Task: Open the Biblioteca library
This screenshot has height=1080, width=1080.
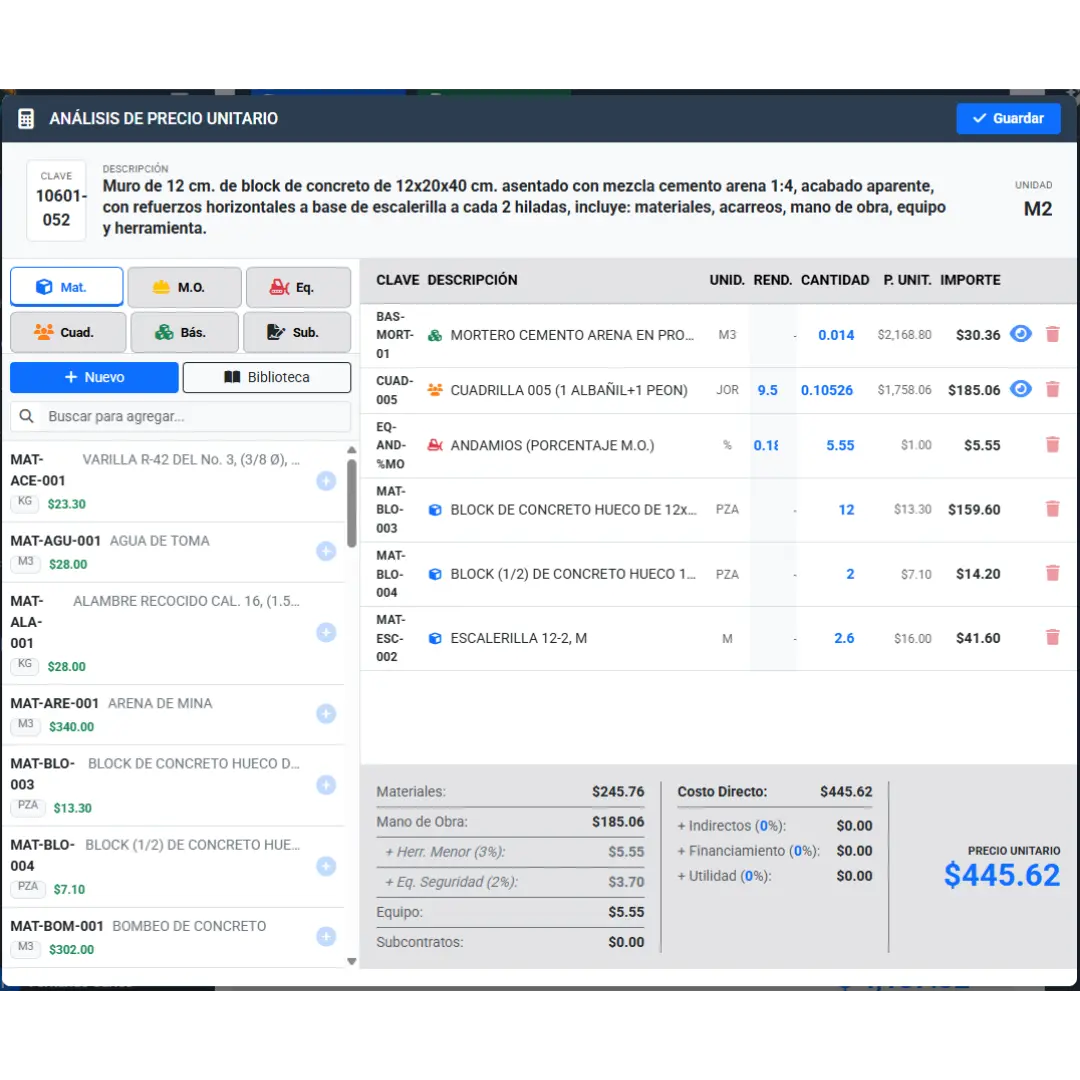Action: click(267, 377)
